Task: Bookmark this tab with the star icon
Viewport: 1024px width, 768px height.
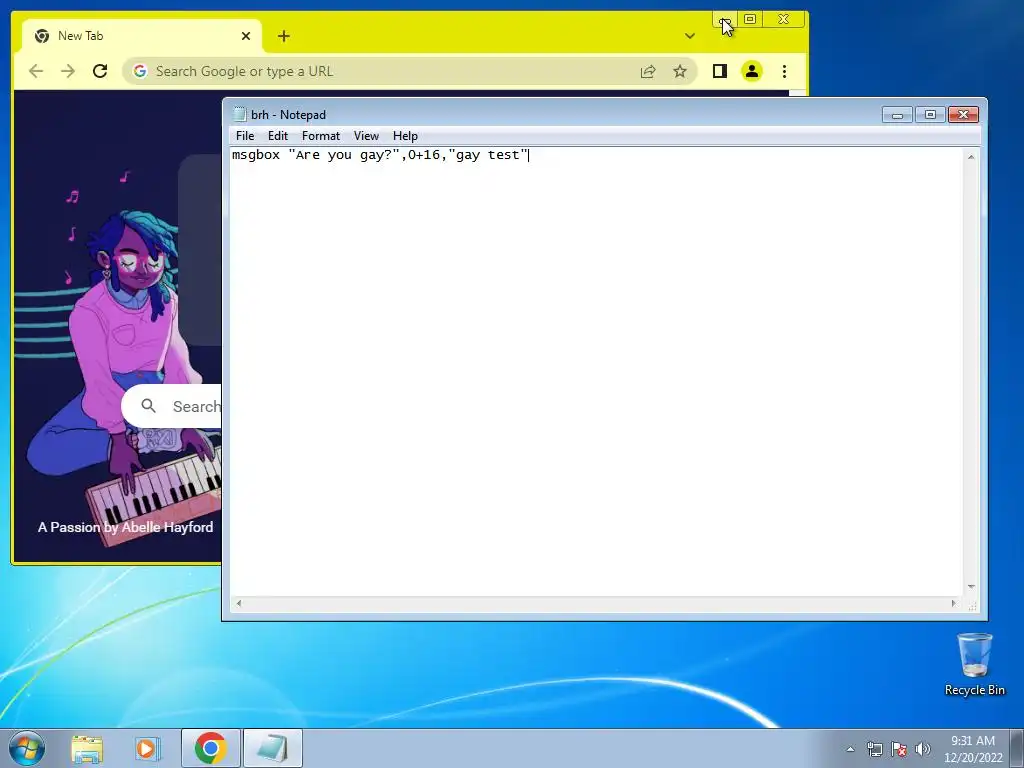Action: click(680, 71)
